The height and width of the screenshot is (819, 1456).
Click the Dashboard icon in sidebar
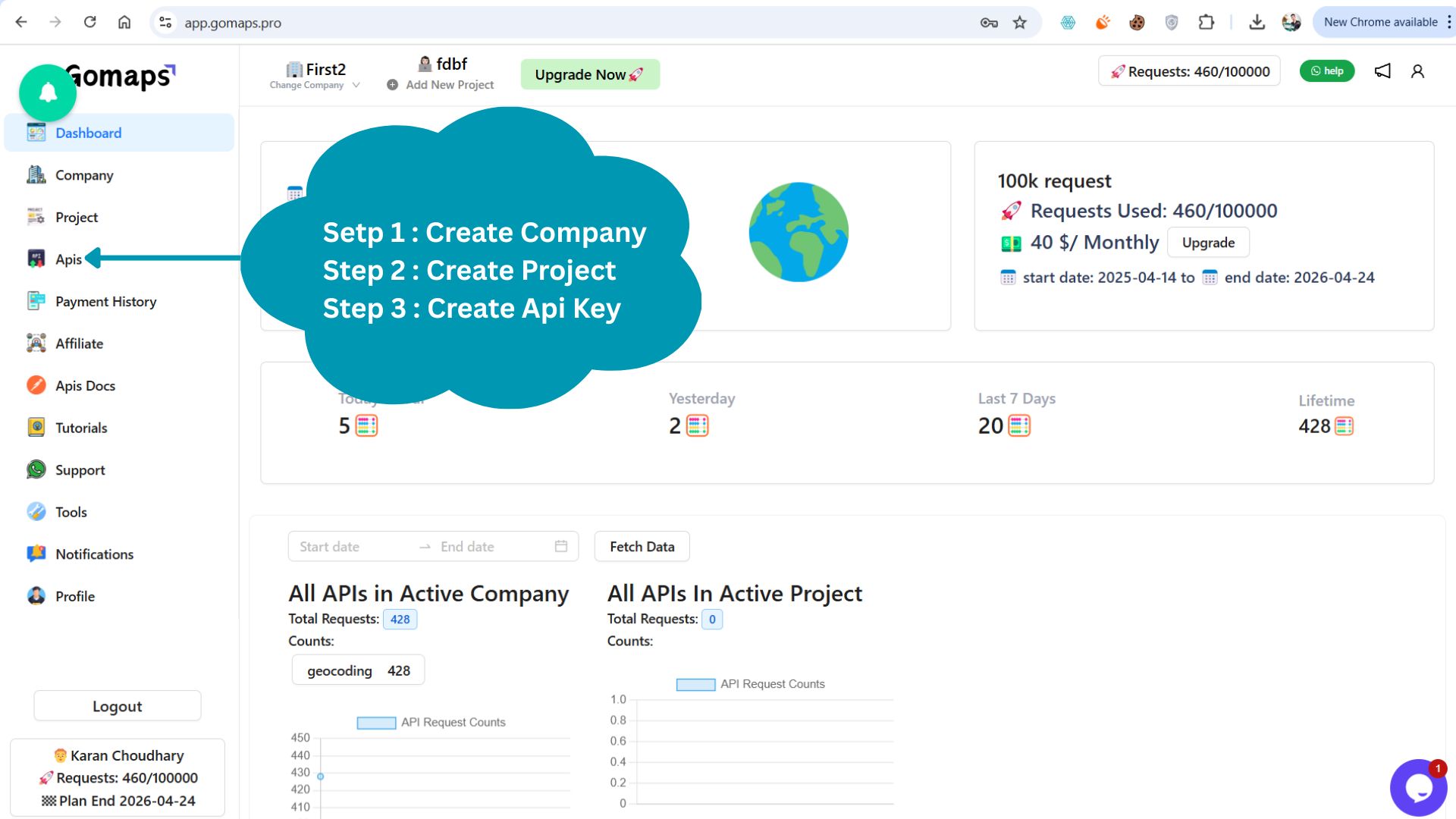[36, 133]
